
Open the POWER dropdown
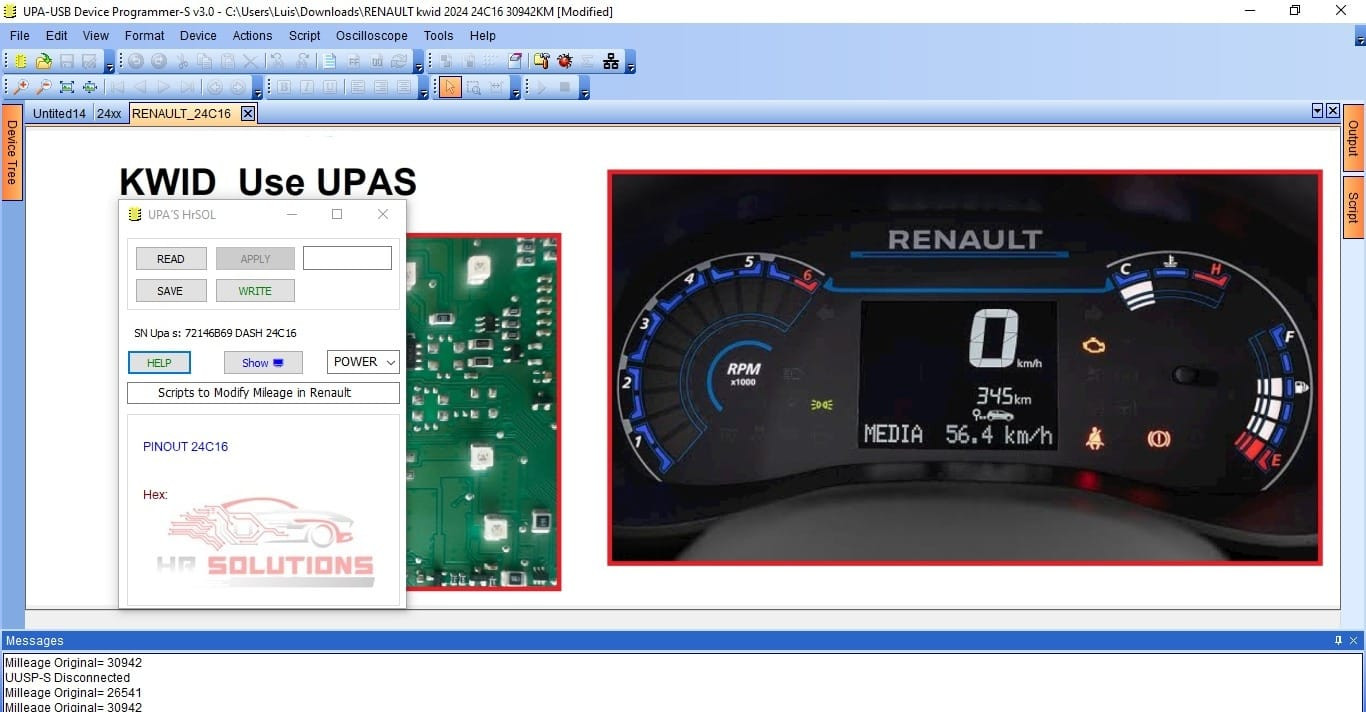[x=363, y=362]
